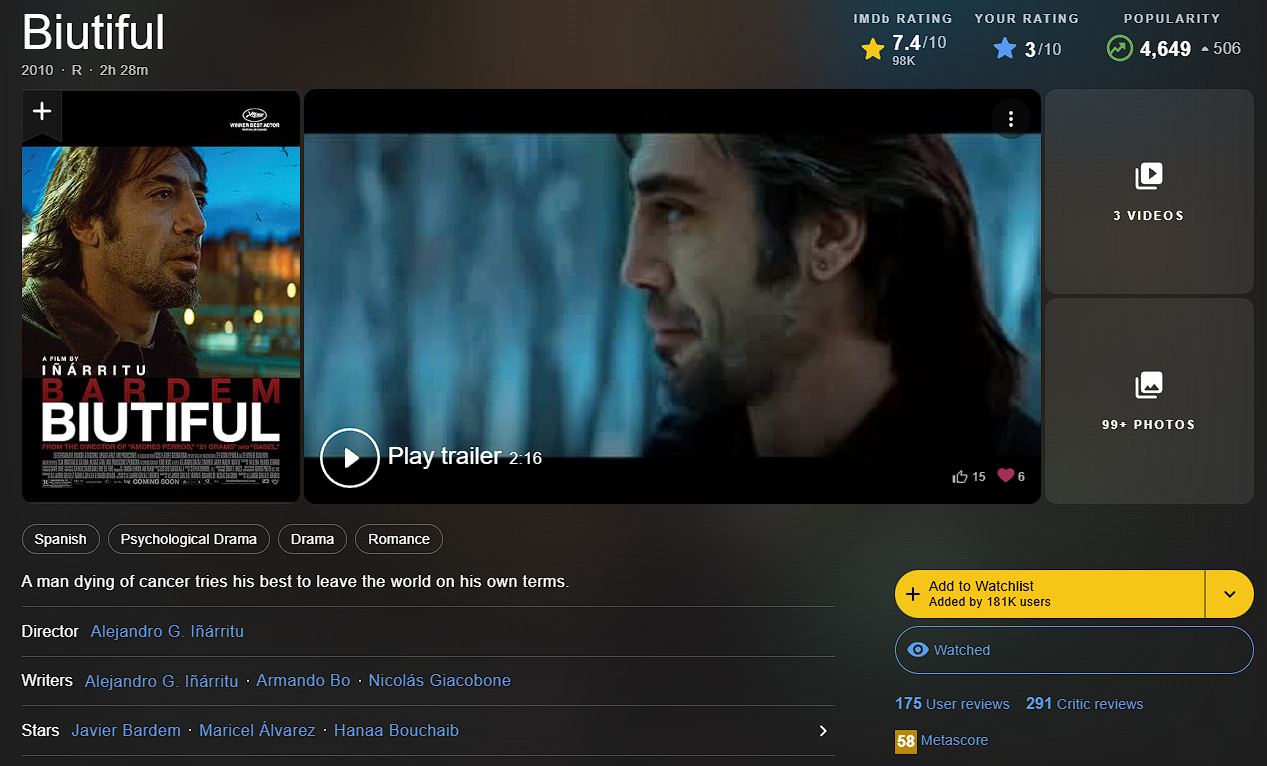Open writer Nicolás Giacobone link

[x=440, y=680]
